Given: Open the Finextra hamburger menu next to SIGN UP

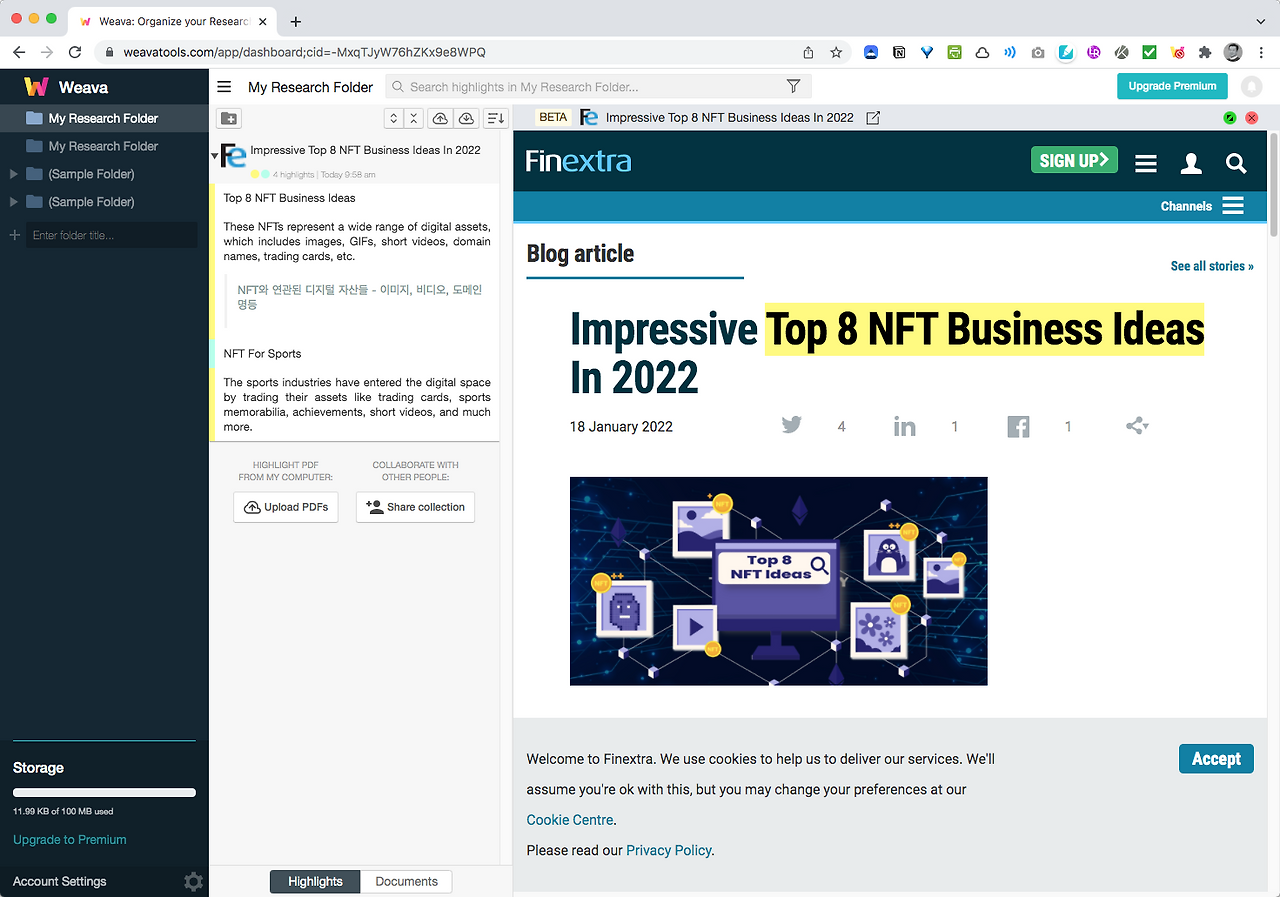Looking at the screenshot, I should pos(1146,163).
